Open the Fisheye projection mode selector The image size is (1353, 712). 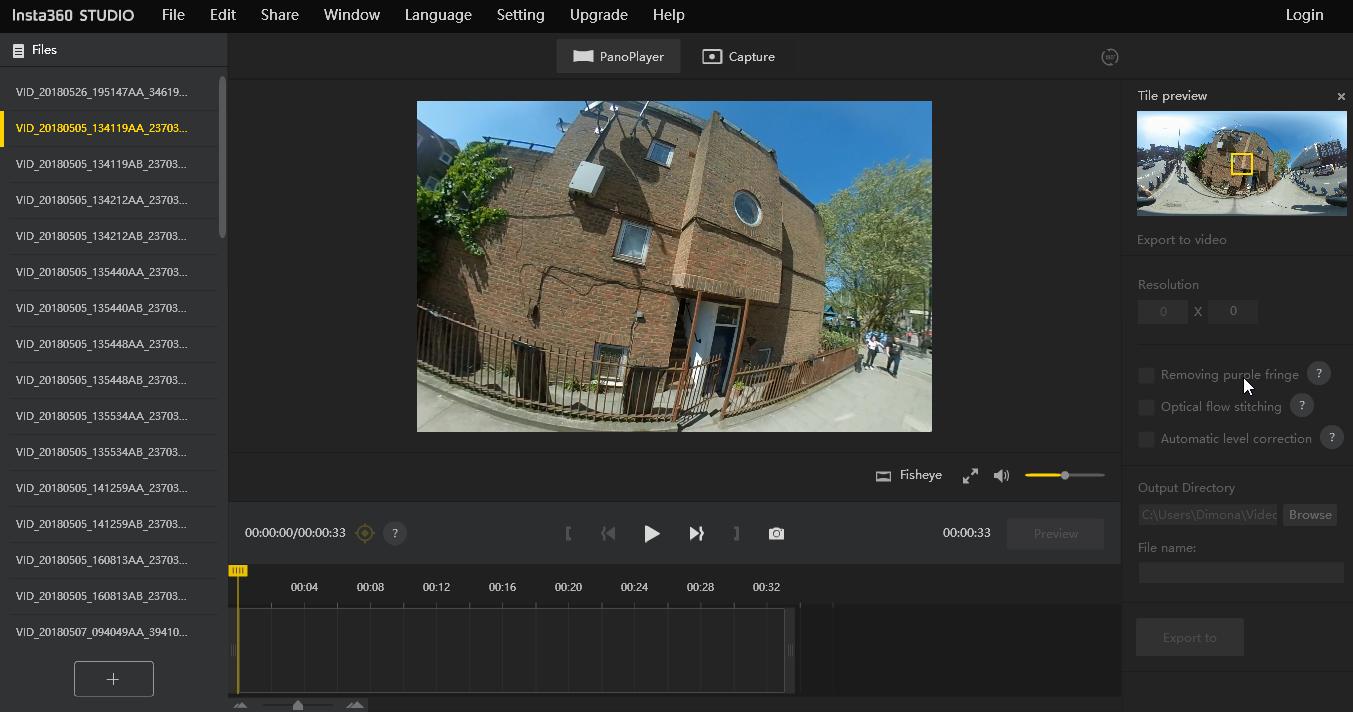pyautogui.click(x=909, y=475)
